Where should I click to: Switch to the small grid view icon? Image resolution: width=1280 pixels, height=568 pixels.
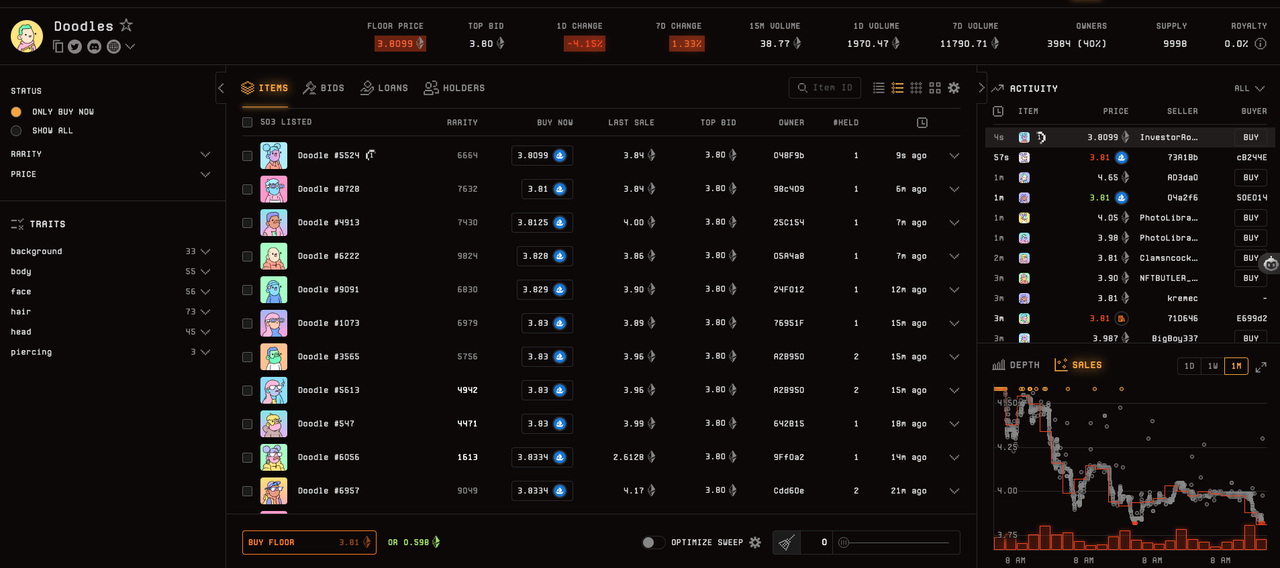tap(916, 88)
